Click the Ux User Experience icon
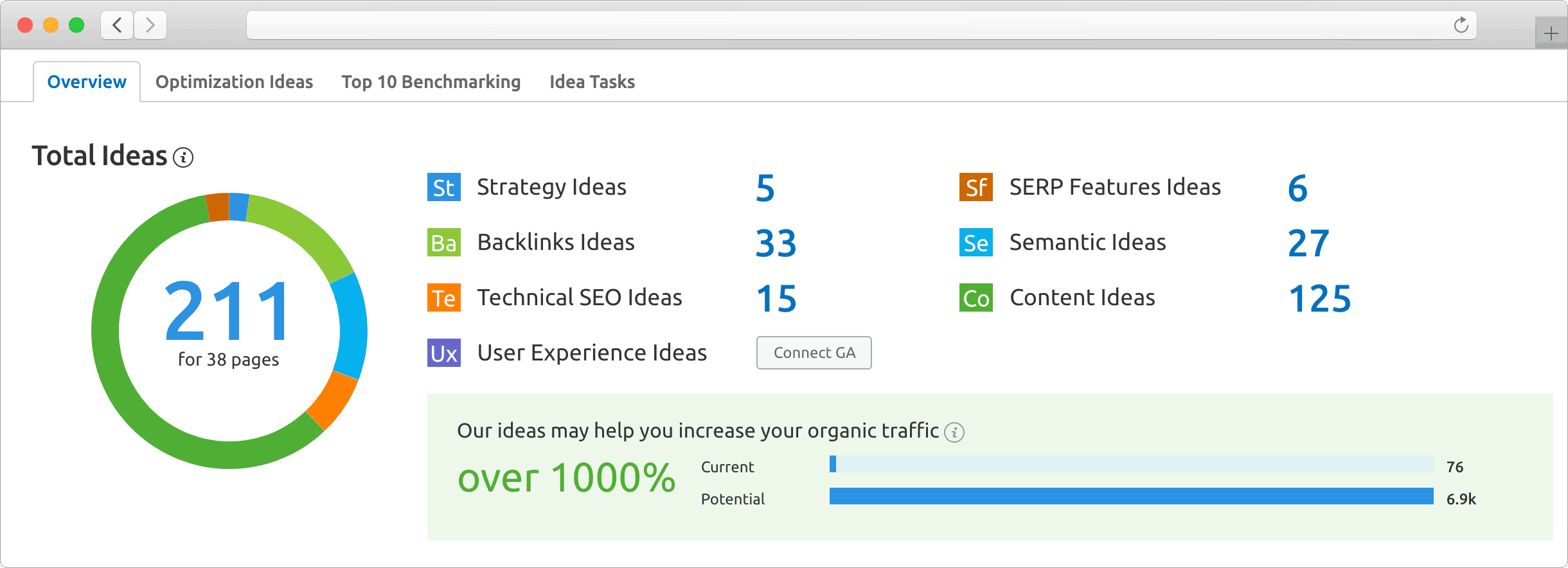Screen dimensions: 1568x568 [444, 353]
